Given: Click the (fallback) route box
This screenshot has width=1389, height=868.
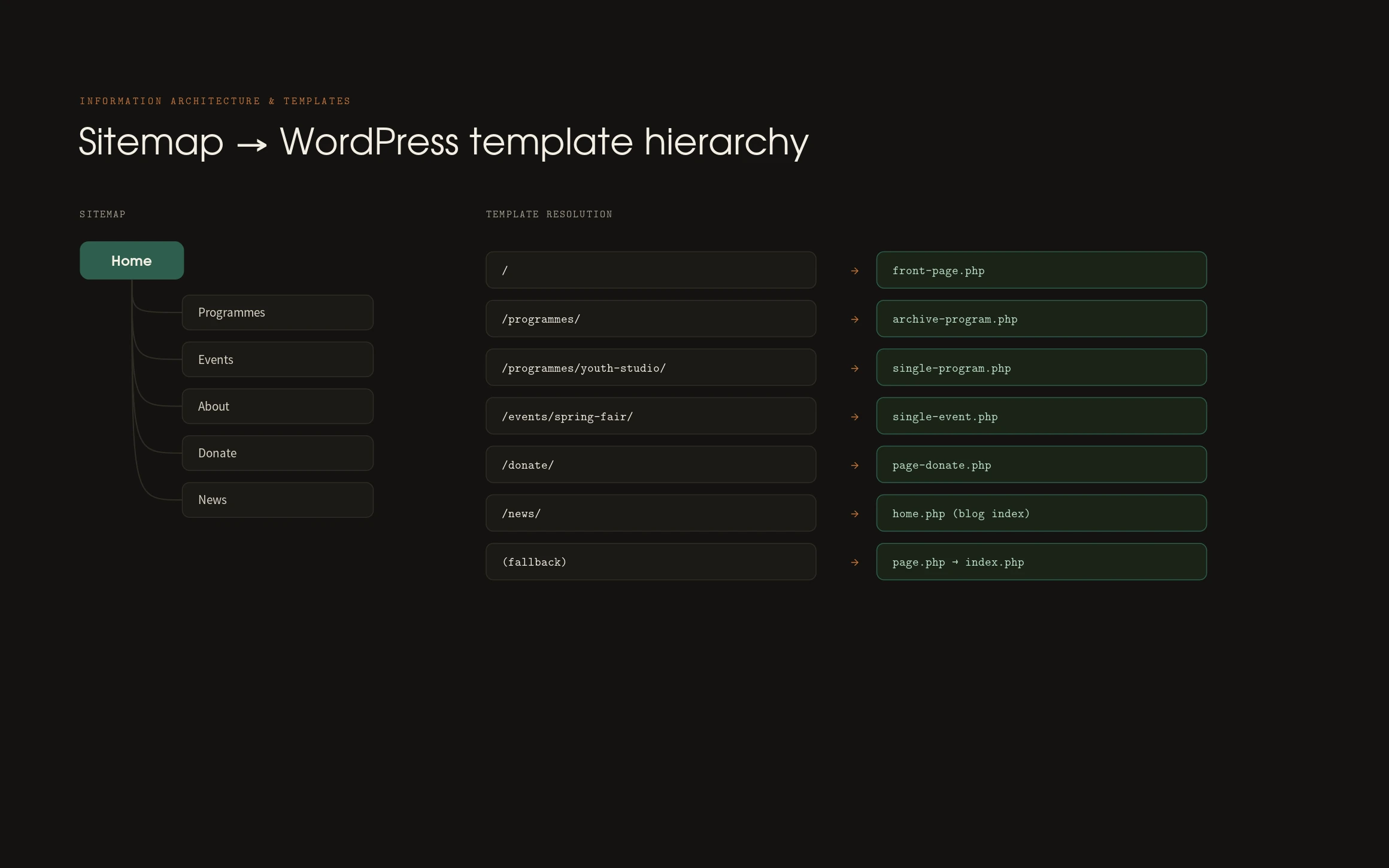Looking at the screenshot, I should (x=651, y=562).
